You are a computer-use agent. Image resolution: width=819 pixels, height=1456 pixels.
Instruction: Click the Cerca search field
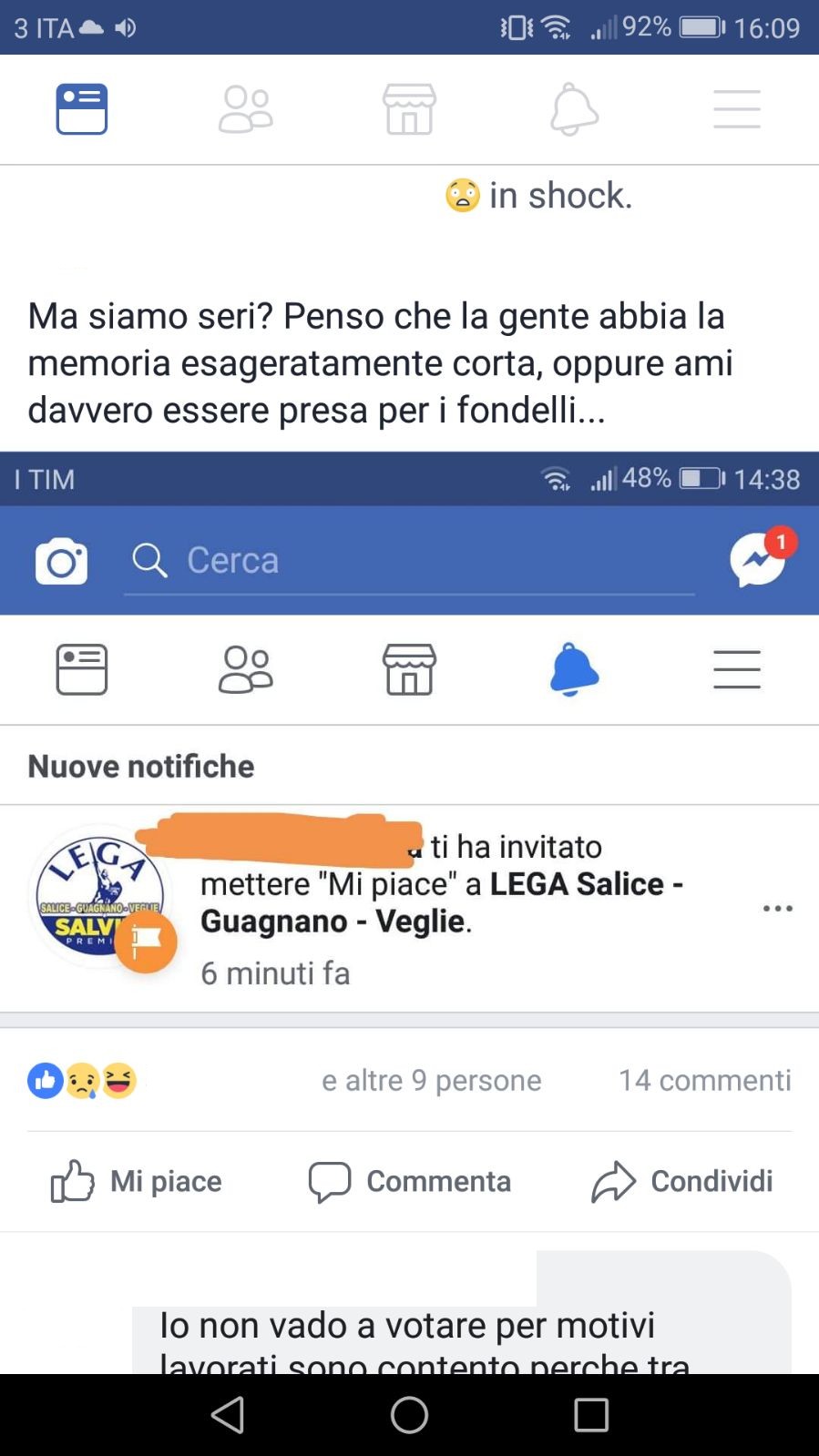409,562
